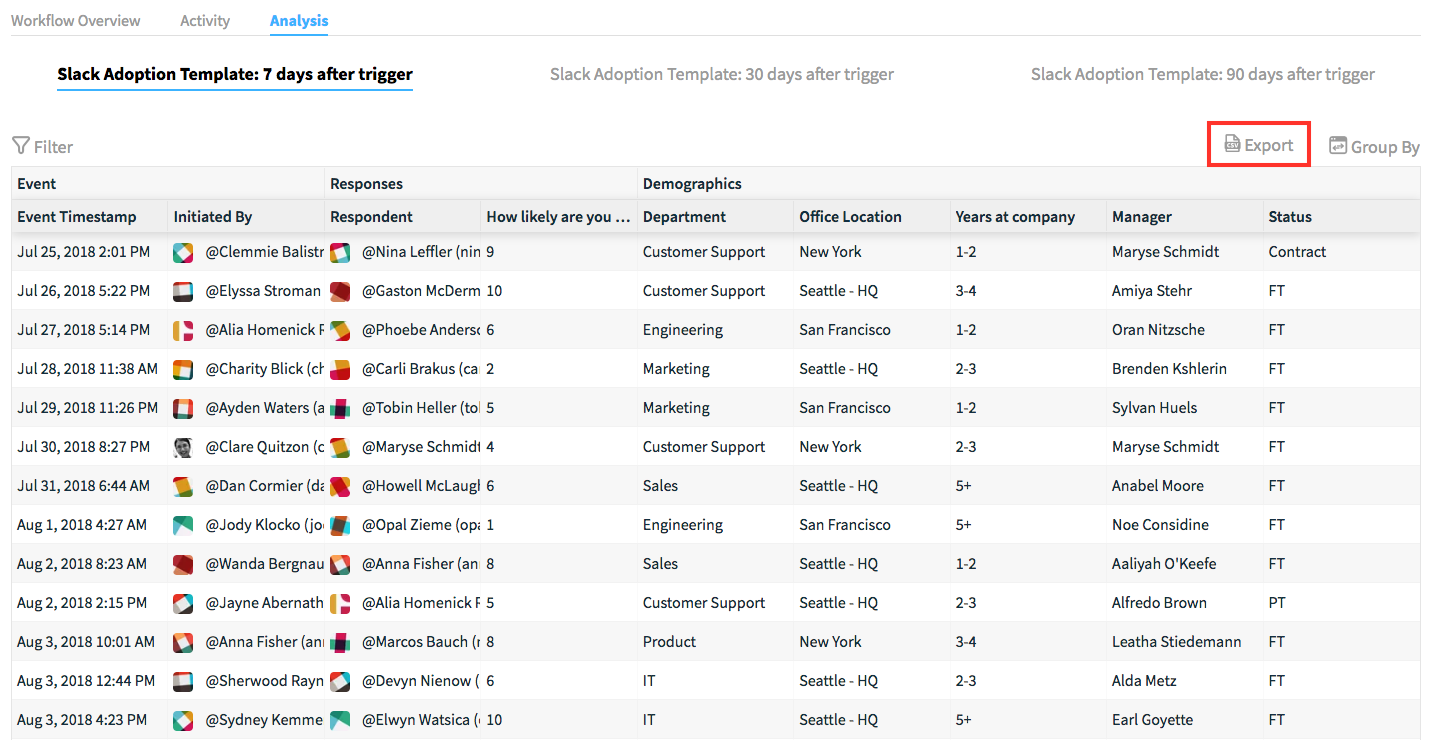This screenshot has height=740, width=1432.
Task: Click manager name Leatha Stiedemann
Action: (1176, 642)
